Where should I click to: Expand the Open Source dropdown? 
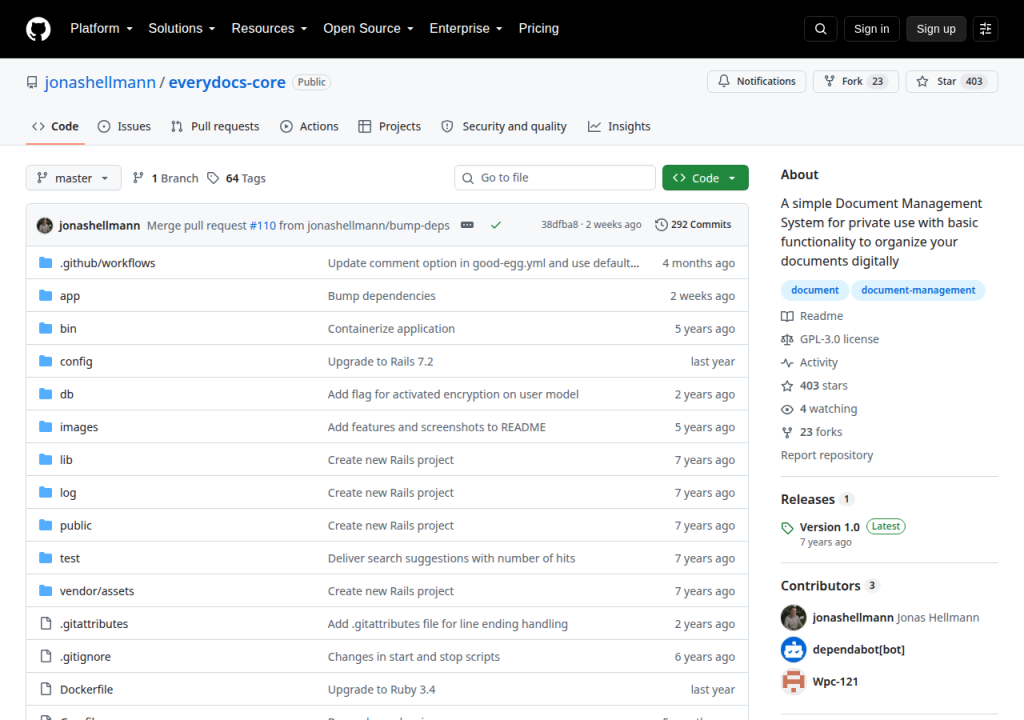[x=368, y=29]
